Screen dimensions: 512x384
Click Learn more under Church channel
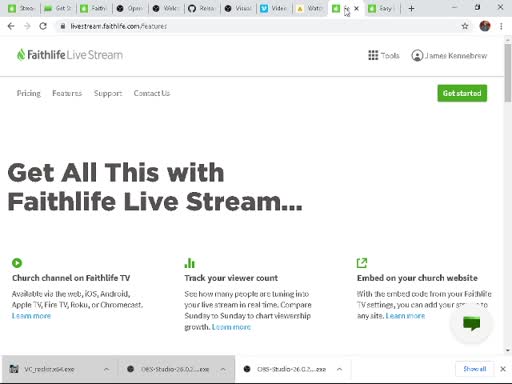click(x=31, y=316)
